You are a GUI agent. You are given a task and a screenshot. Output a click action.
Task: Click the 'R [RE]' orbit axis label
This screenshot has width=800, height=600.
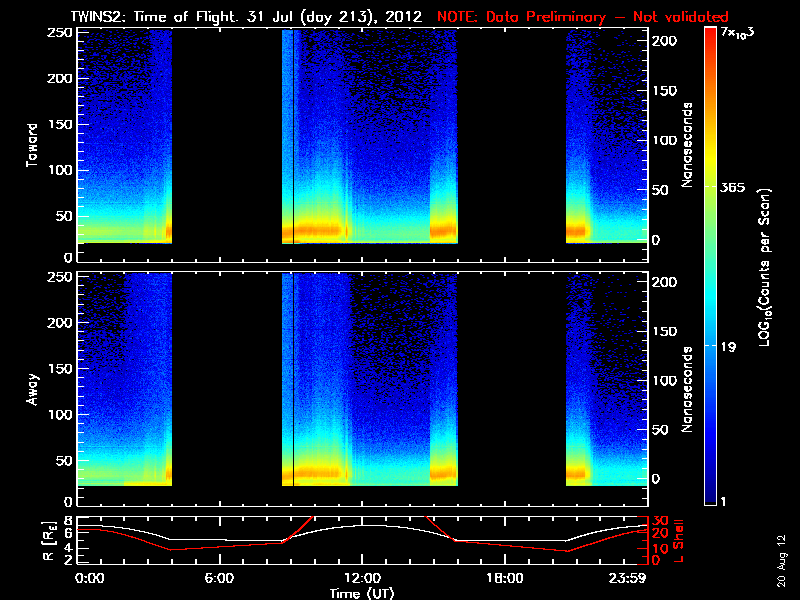click(x=49, y=541)
